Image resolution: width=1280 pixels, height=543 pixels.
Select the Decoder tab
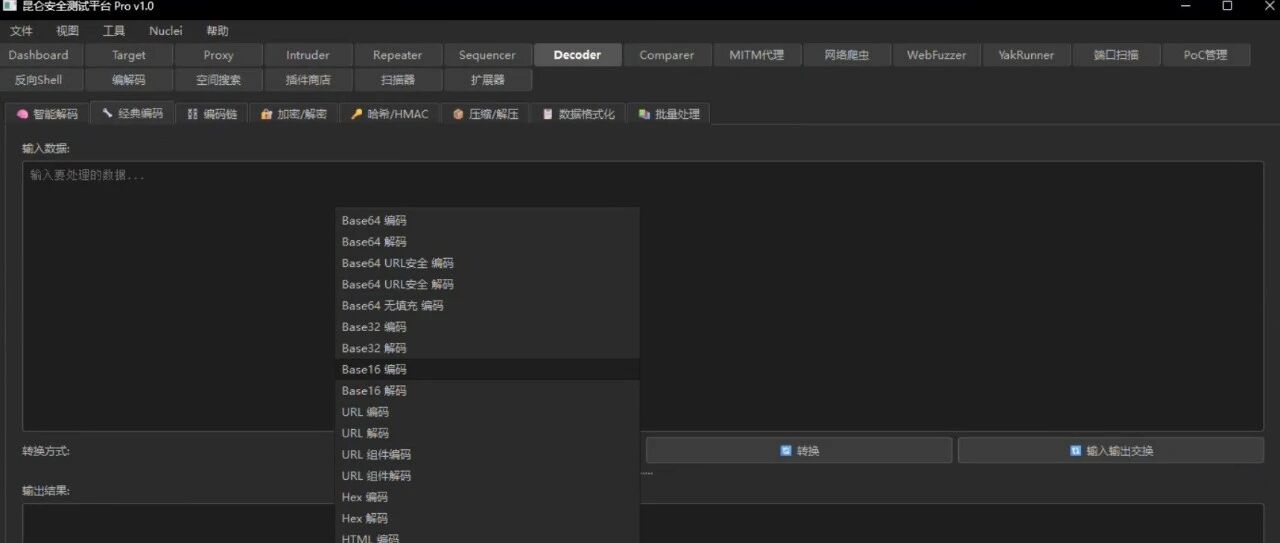(x=578, y=55)
